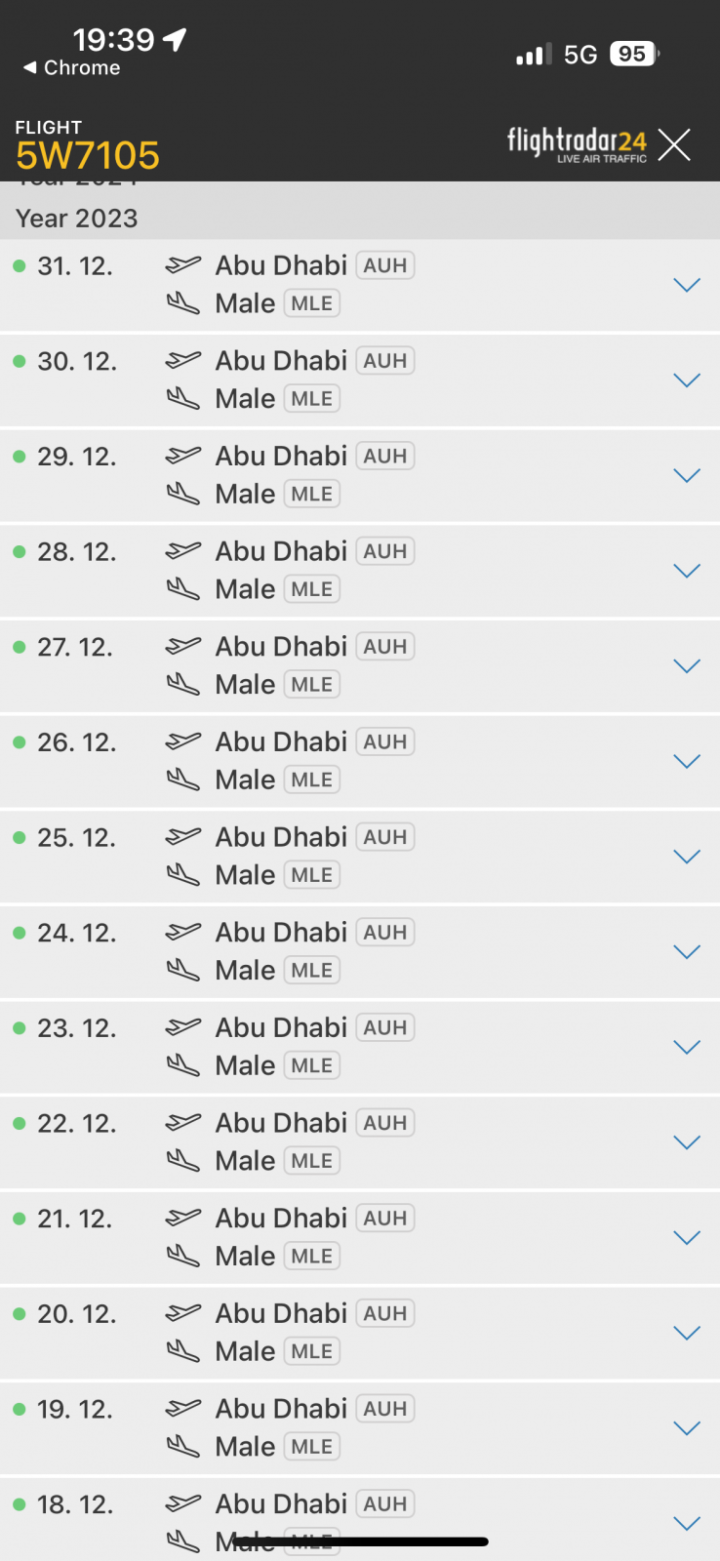This screenshot has height=1561, width=720.
Task: Click departure plane icon for 30. 12.
Action: pos(182,360)
